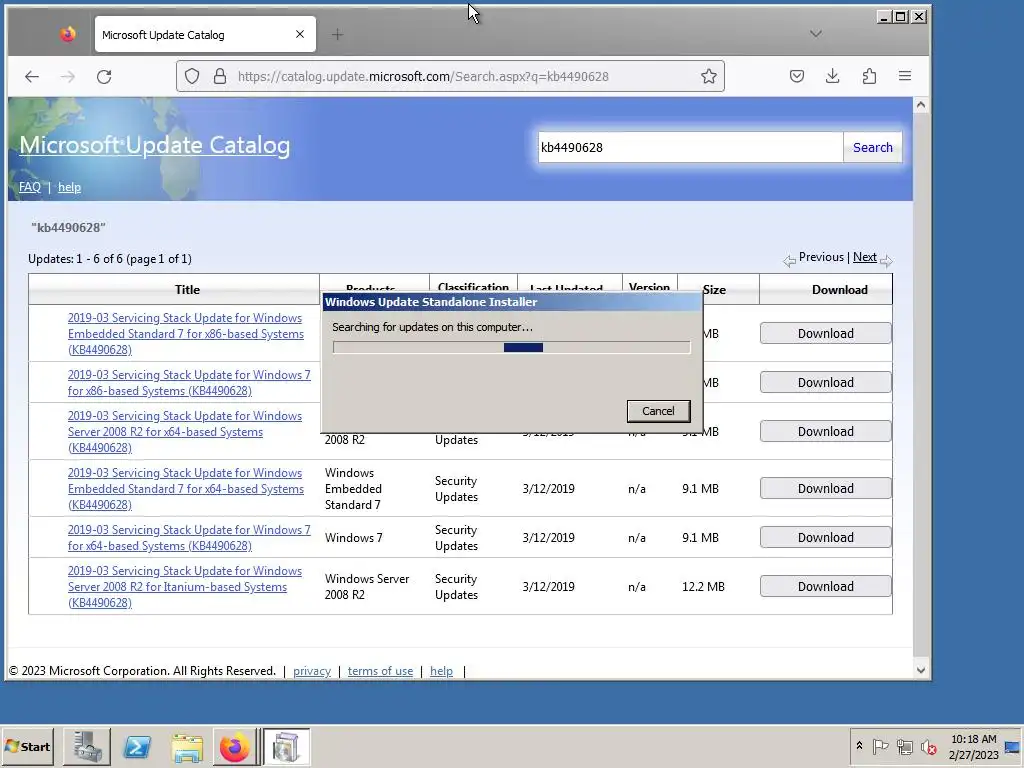Open the Save to Pocket icon
Image resolution: width=1024 pixels, height=768 pixels.
pos(797,76)
